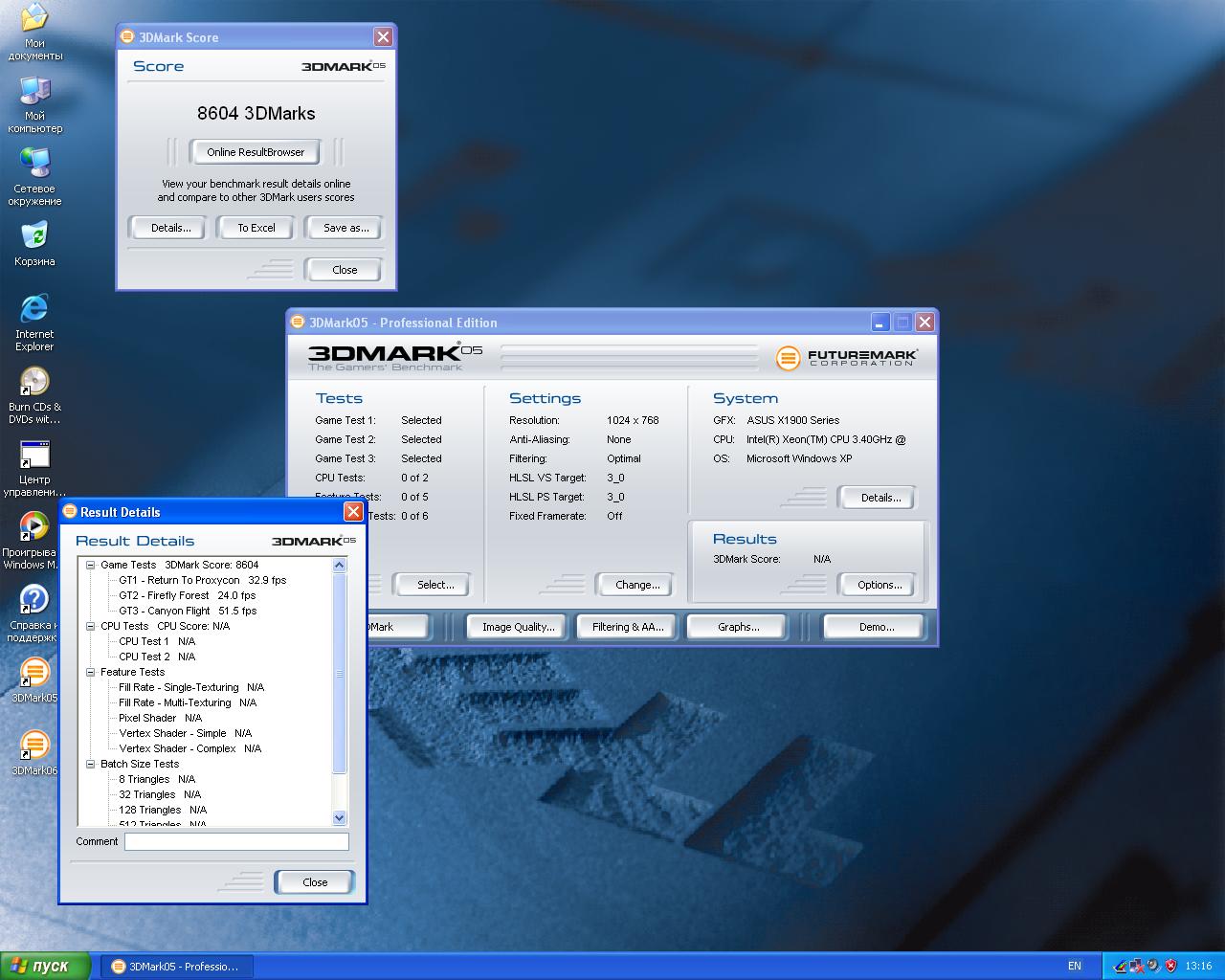Close the Result Details dialog with Close button
This screenshot has width=1225, height=980.
click(x=315, y=882)
